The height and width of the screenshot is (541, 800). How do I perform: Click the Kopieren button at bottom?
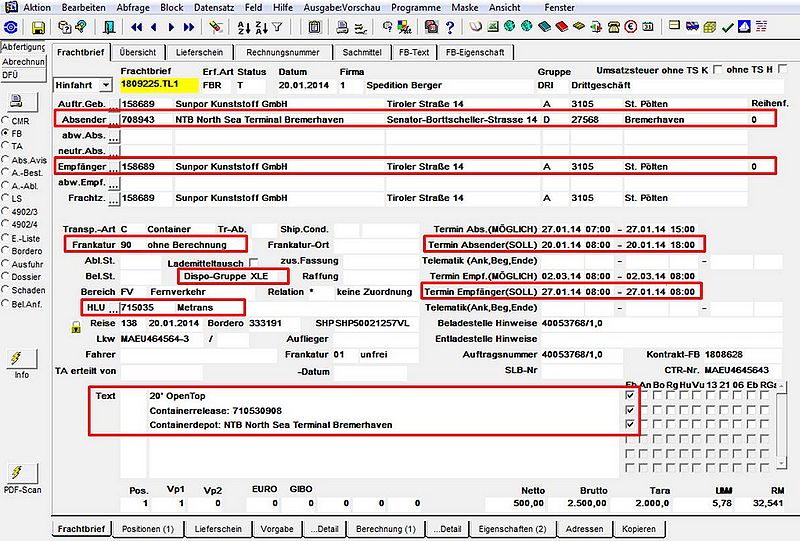[x=638, y=529]
